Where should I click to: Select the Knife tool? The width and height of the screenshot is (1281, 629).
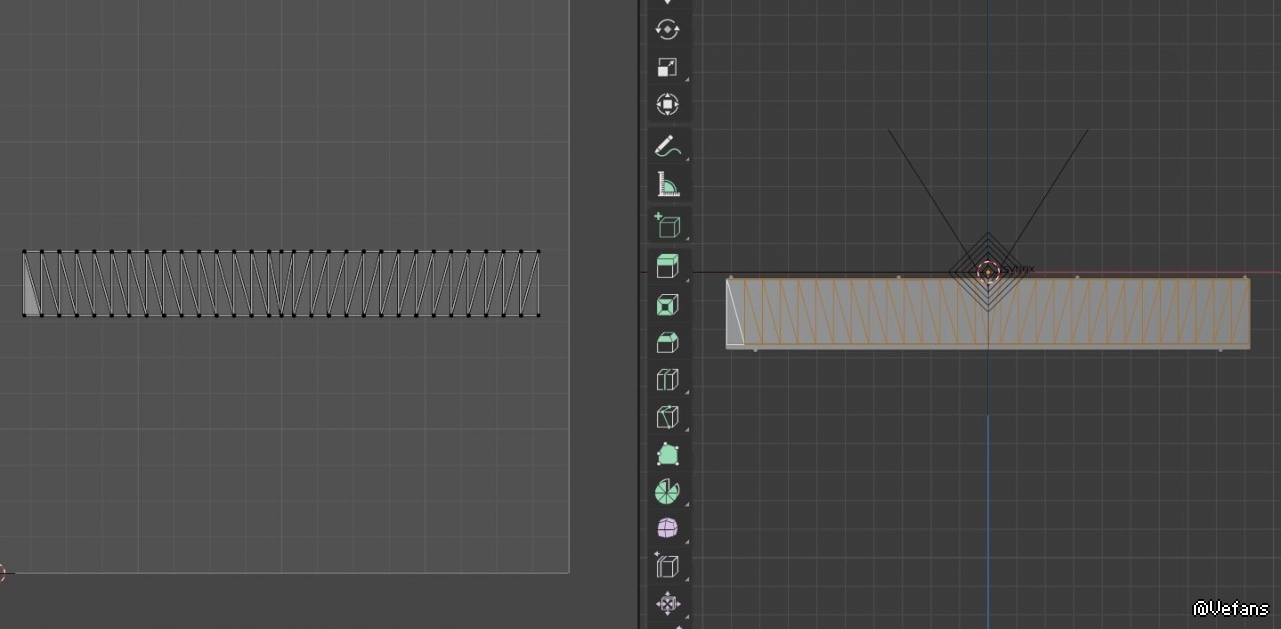pos(667,417)
